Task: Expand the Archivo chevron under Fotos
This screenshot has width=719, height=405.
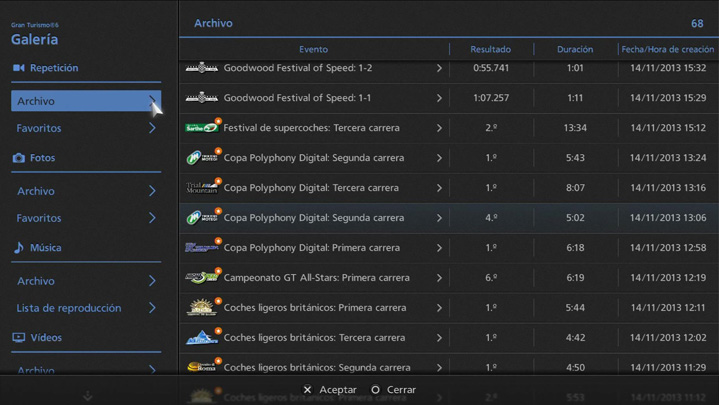Action: (152, 191)
